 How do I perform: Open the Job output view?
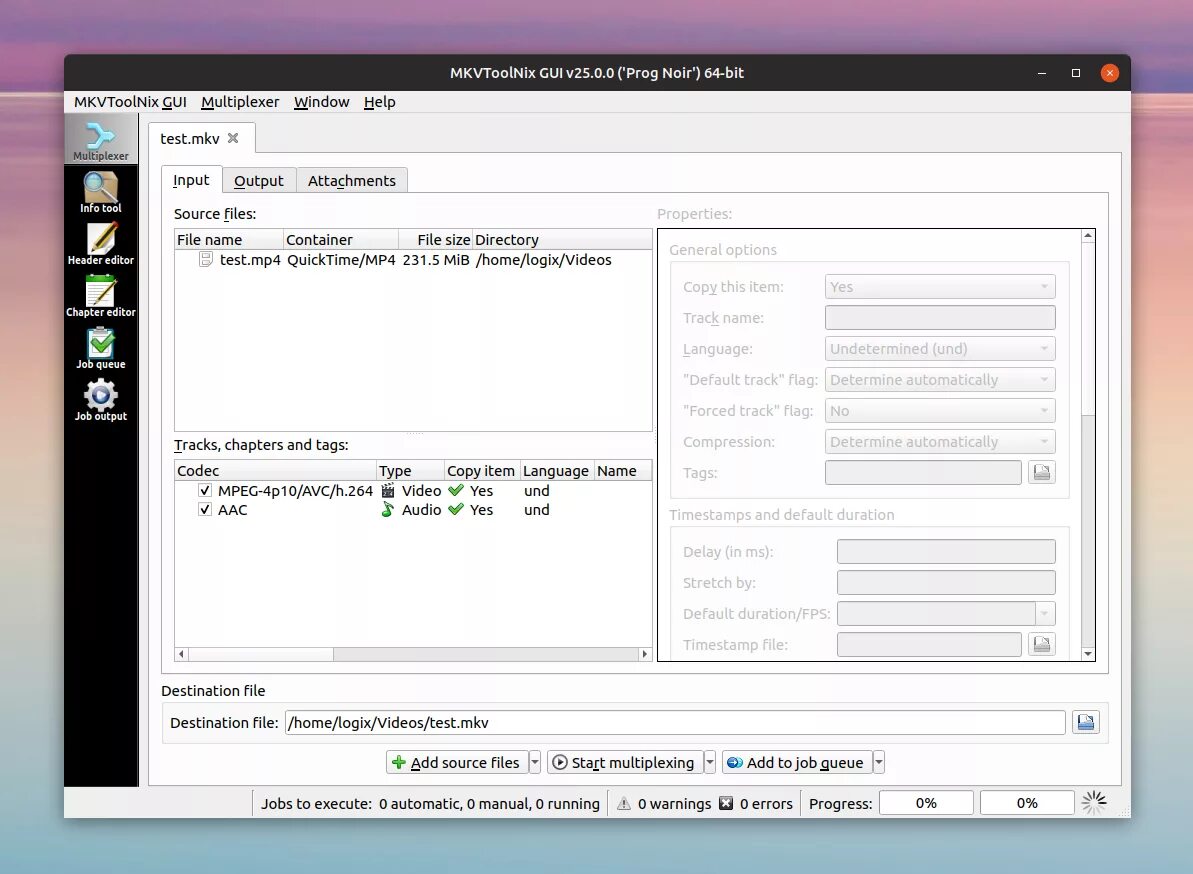click(x=100, y=400)
